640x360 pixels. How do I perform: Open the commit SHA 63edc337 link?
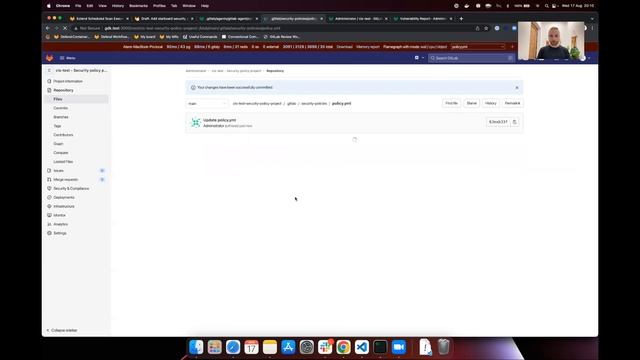498,122
